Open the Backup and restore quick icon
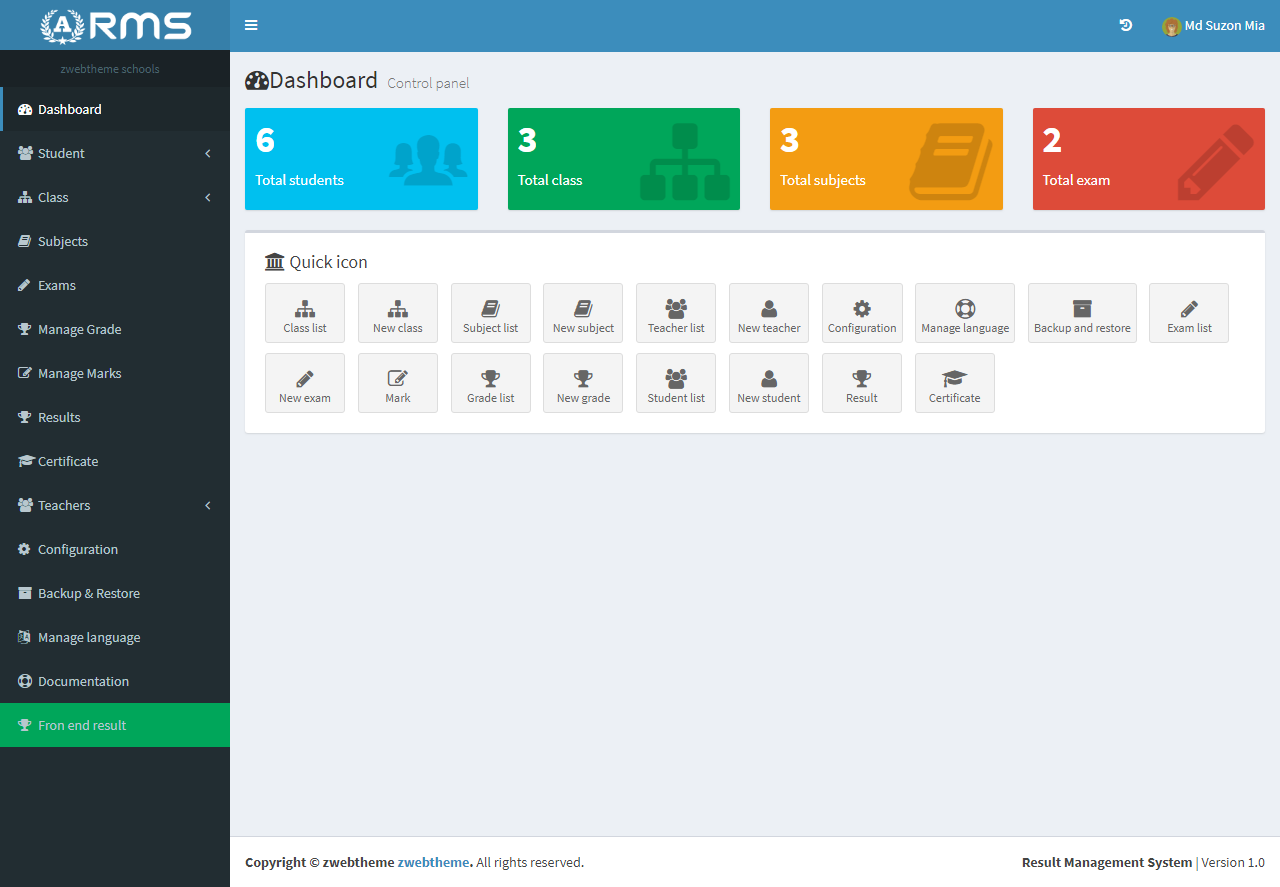 [x=1082, y=312]
